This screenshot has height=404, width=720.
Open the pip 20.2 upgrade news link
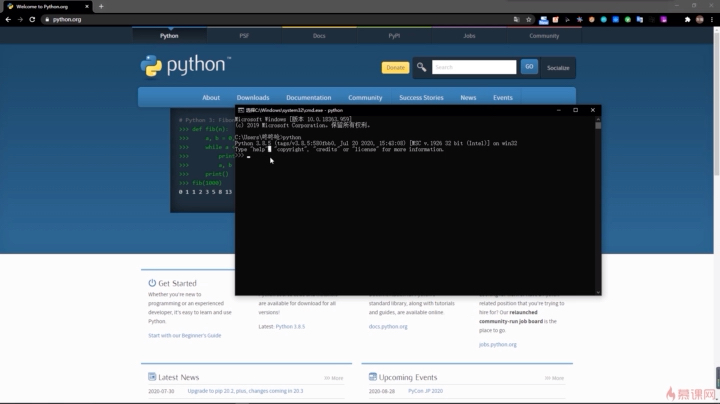point(245,391)
